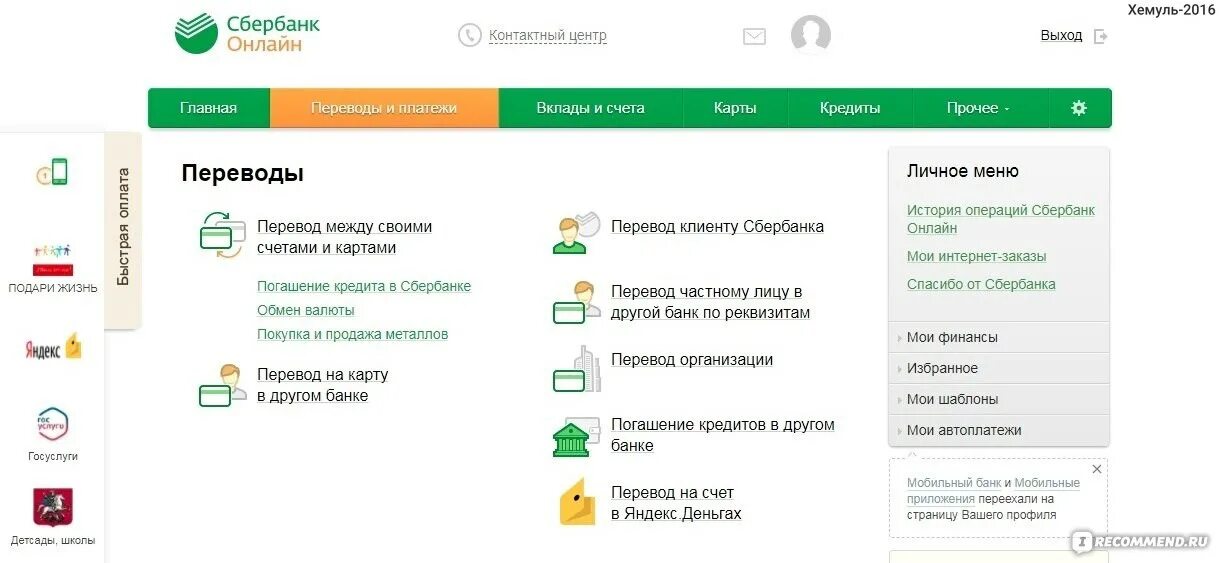Open the Перевод организации link
The height and width of the screenshot is (563, 1219).
(692, 360)
